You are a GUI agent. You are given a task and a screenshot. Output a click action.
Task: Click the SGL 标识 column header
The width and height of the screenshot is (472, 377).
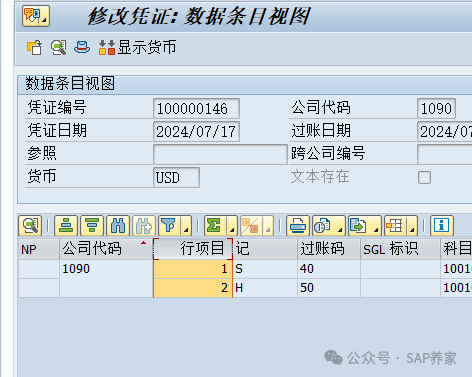click(x=400, y=249)
